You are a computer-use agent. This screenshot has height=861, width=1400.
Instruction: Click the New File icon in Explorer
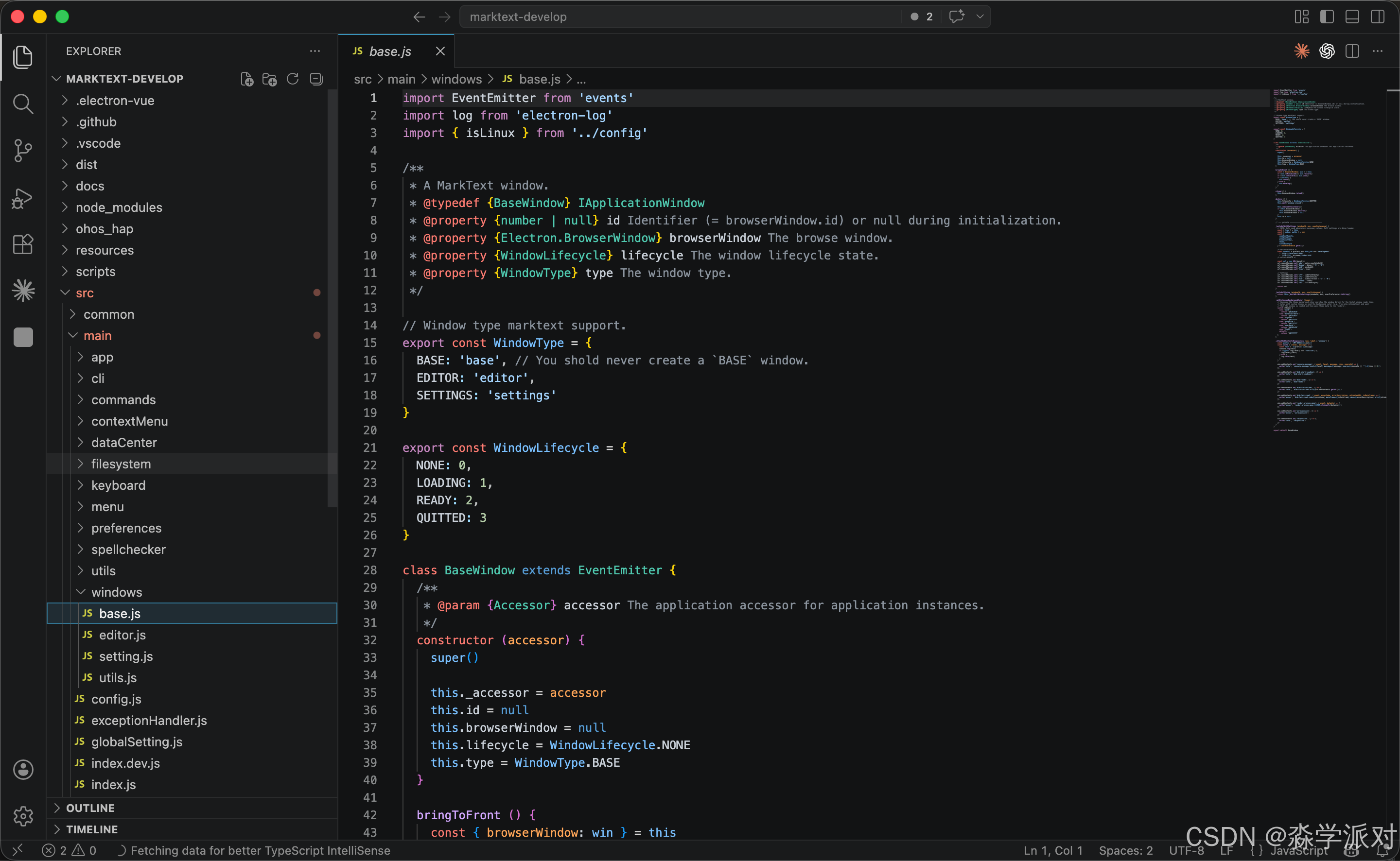(246, 79)
